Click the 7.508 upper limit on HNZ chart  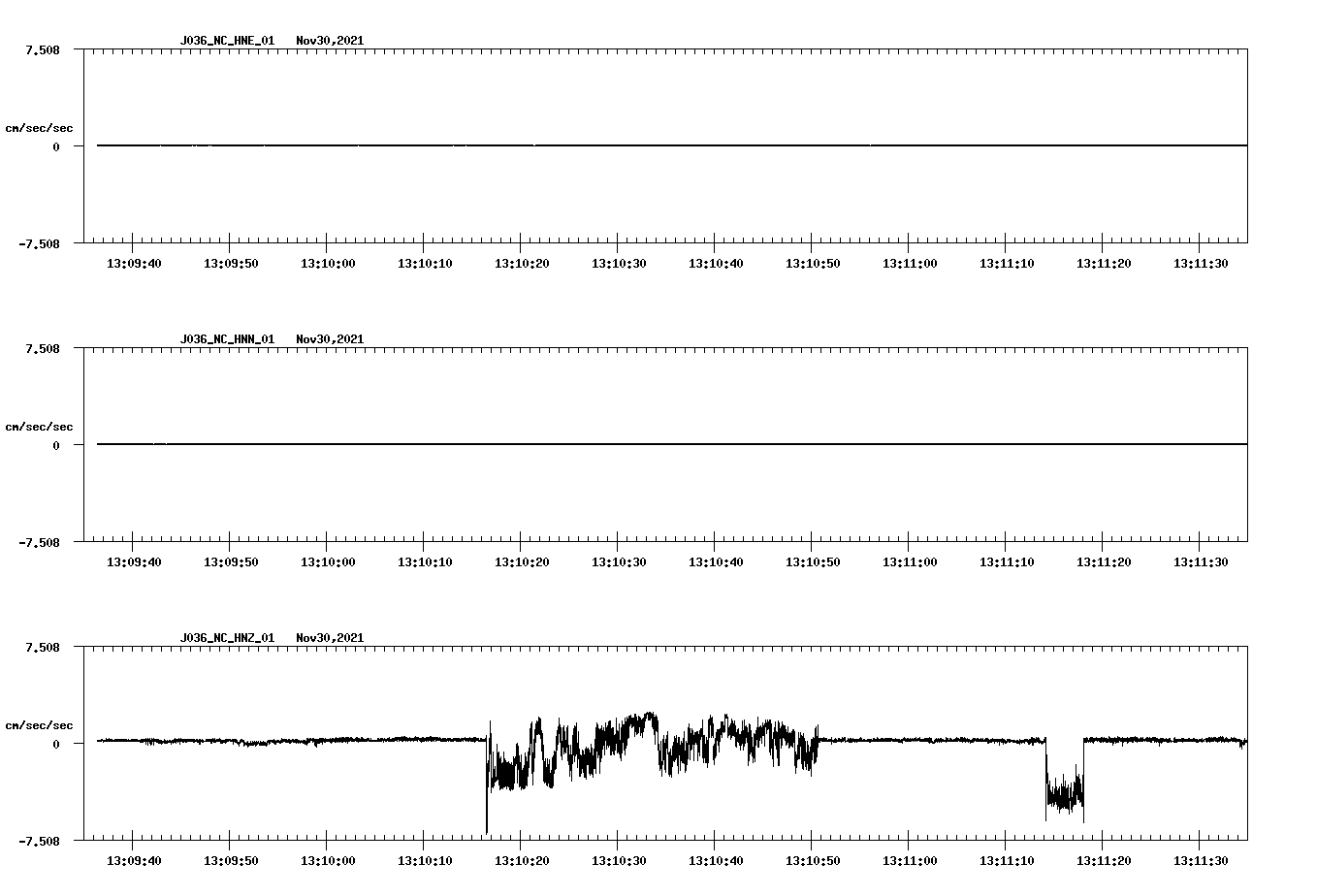point(43,647)
